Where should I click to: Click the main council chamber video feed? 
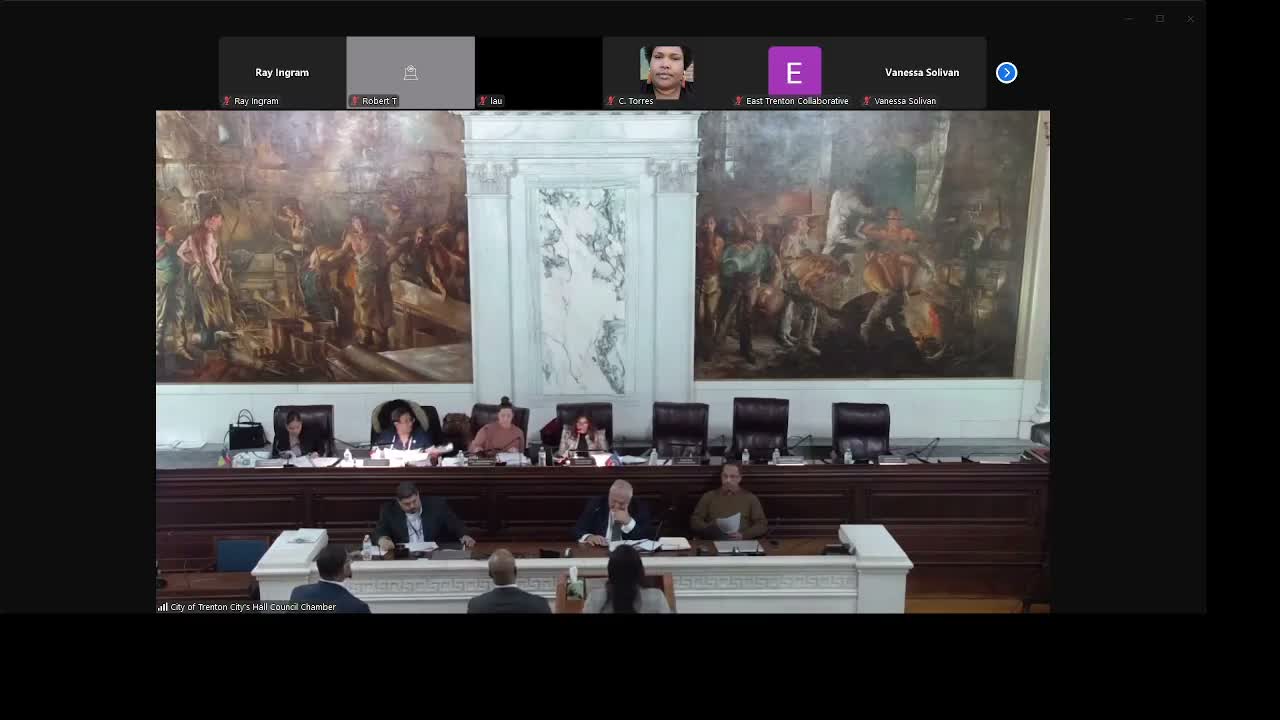[602, 361]
